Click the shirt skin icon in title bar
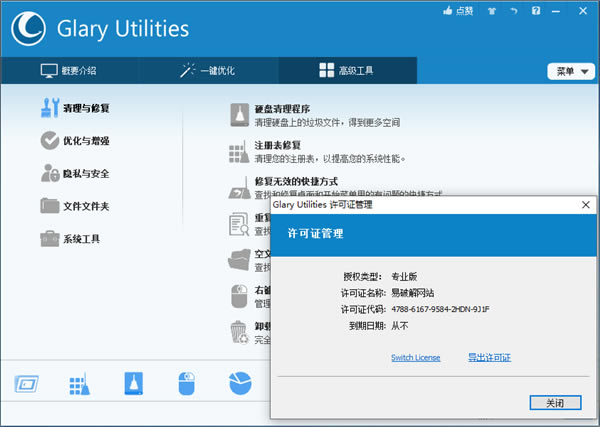Viewport: 600px width, 427px height. point(490,10)
